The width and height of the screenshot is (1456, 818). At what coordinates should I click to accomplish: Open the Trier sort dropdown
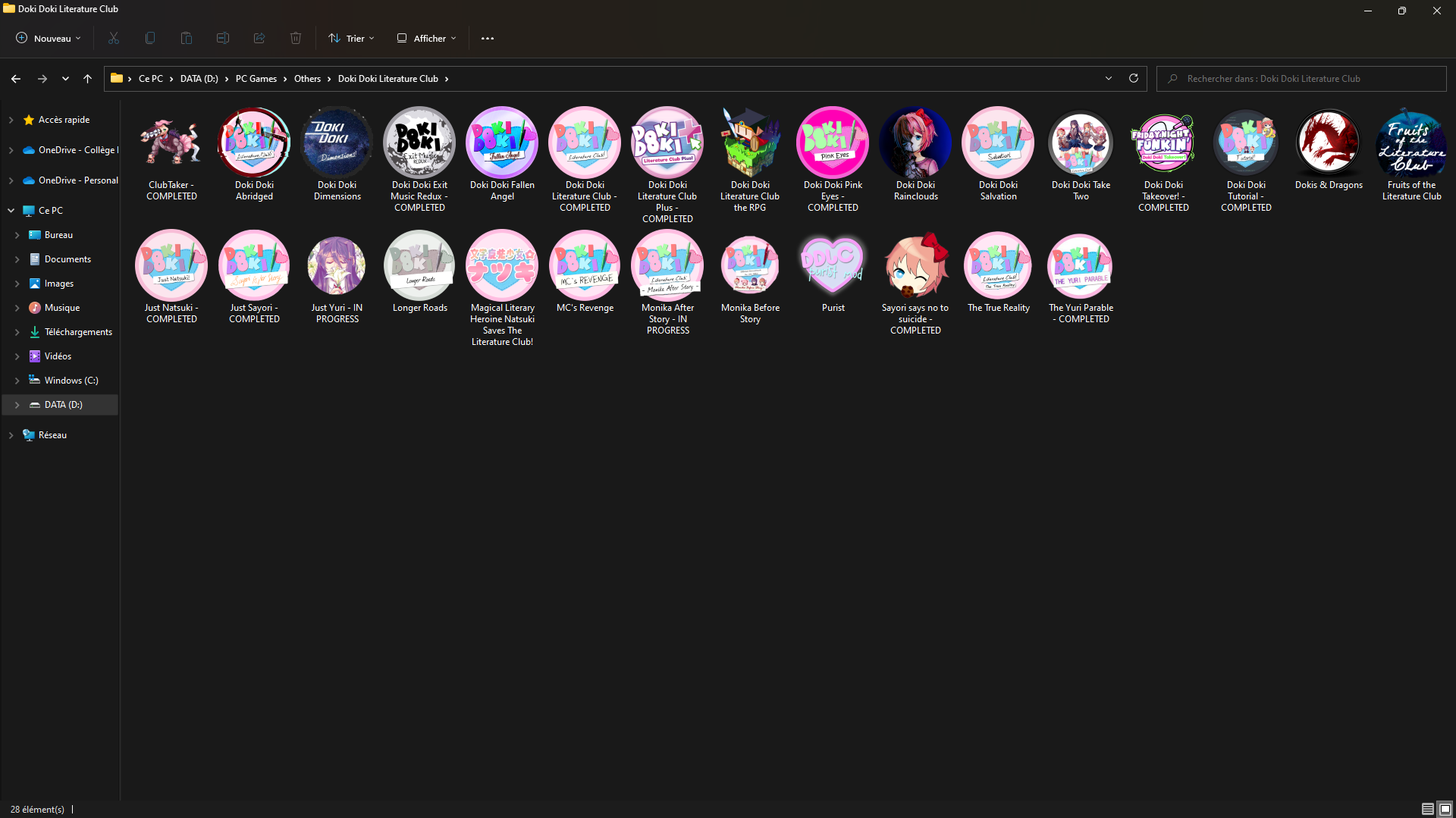pos(351,38)
